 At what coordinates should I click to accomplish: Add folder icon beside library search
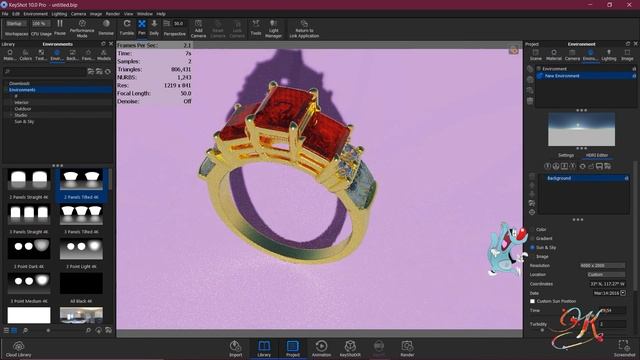(91, 71)
